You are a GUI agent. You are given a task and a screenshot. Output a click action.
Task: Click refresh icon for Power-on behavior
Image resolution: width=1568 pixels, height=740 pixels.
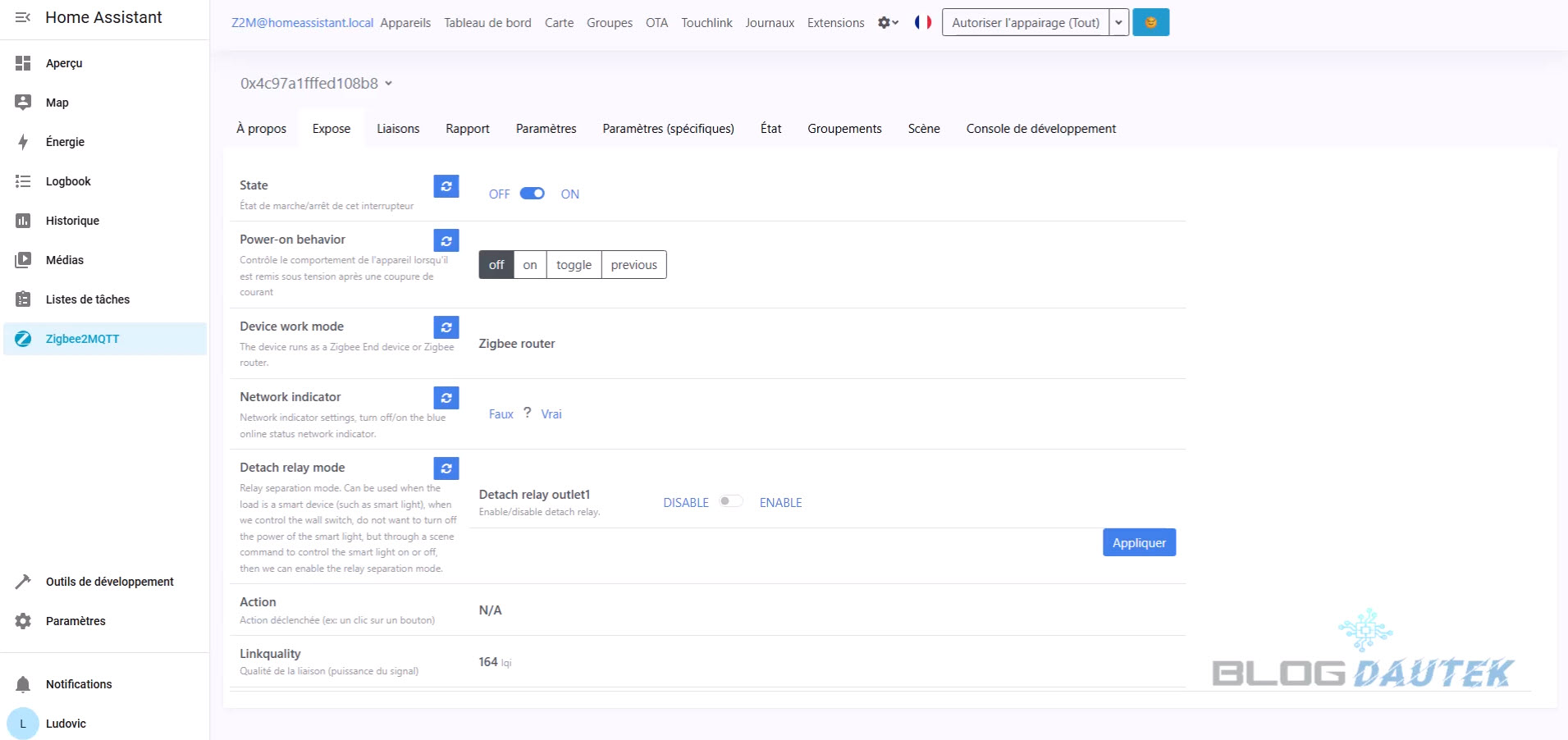click(446, 240)
